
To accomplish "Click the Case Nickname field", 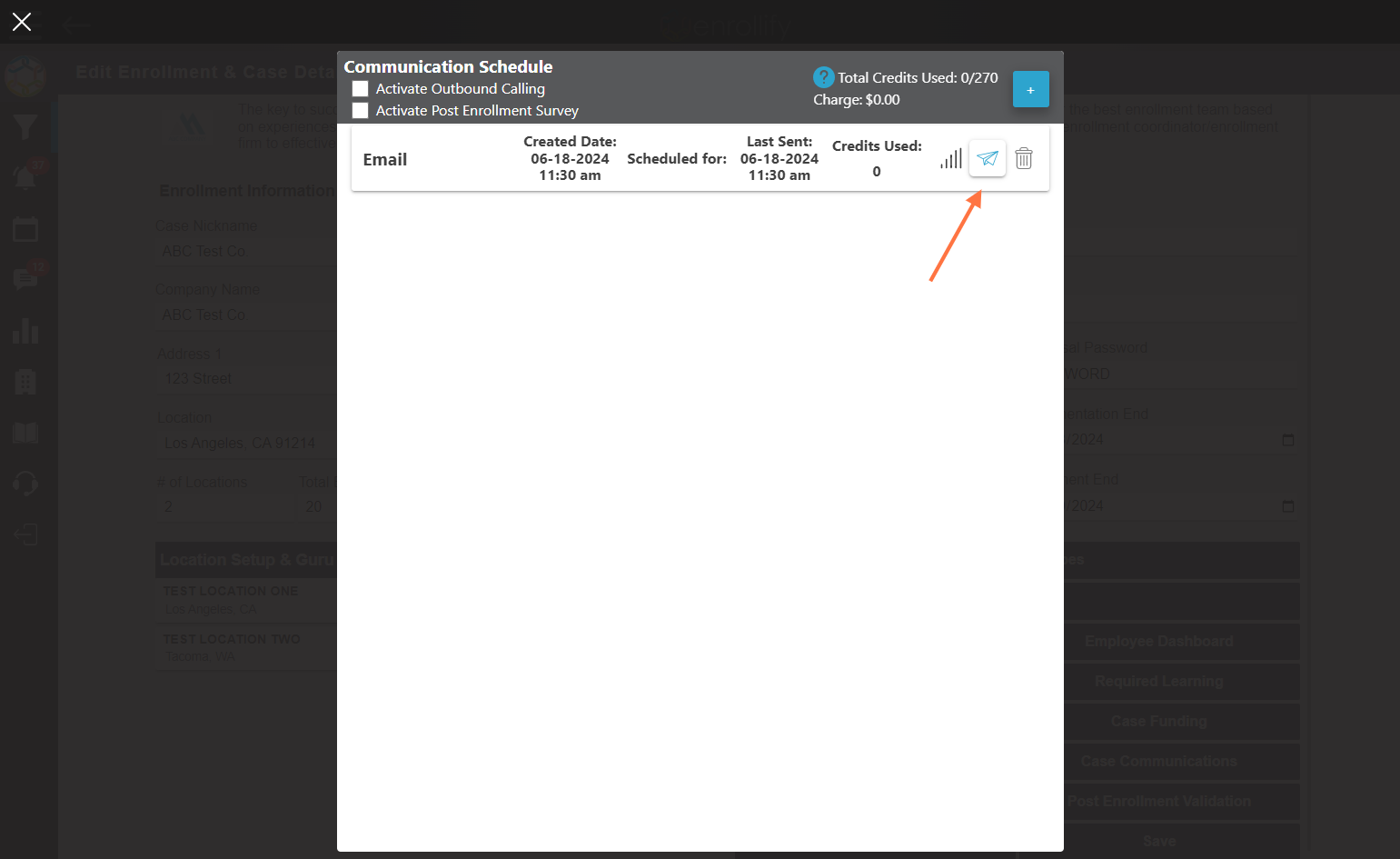I will pyautogui.click(x=247, y=251).
